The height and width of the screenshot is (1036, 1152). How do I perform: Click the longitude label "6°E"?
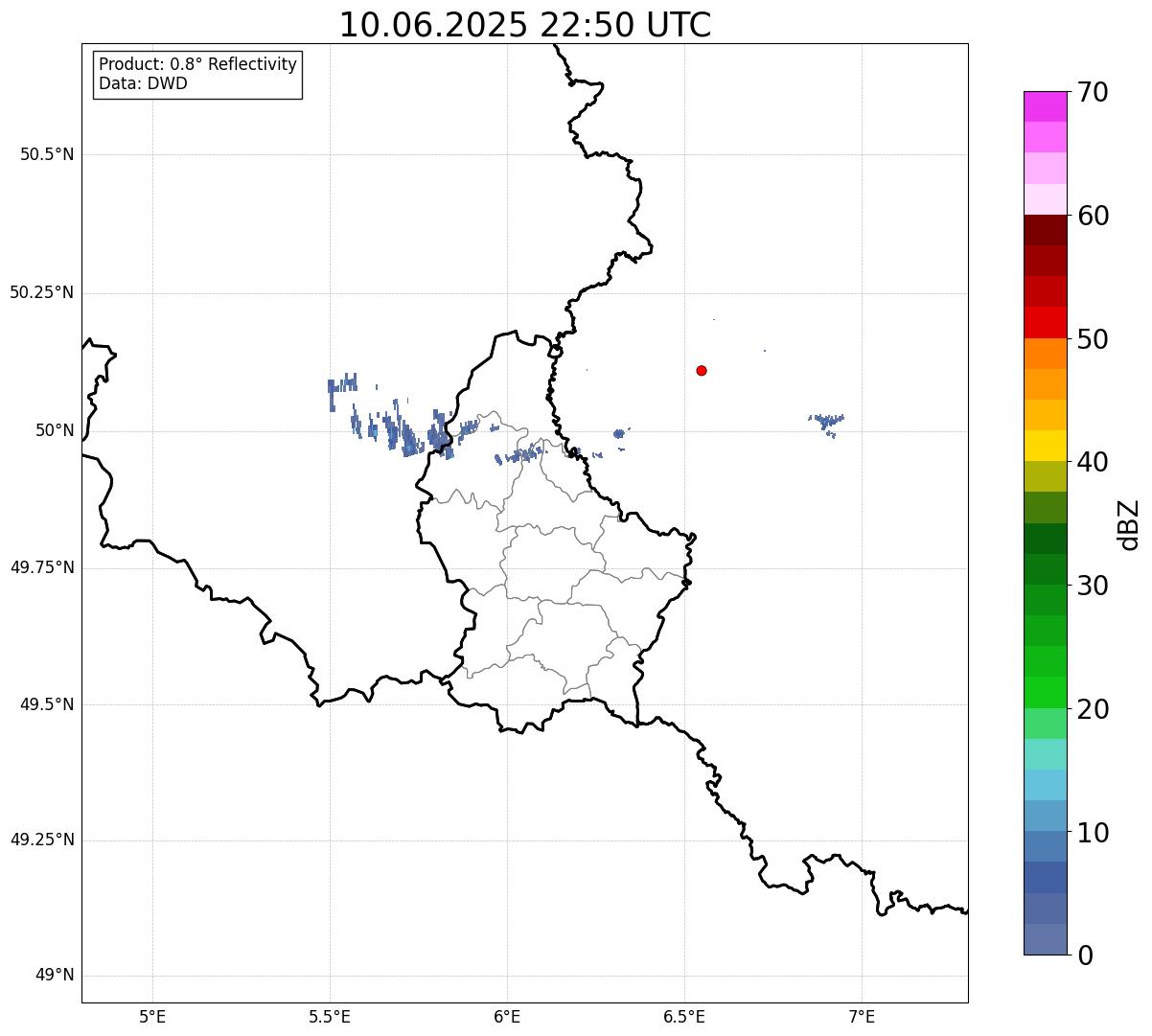507,1016
